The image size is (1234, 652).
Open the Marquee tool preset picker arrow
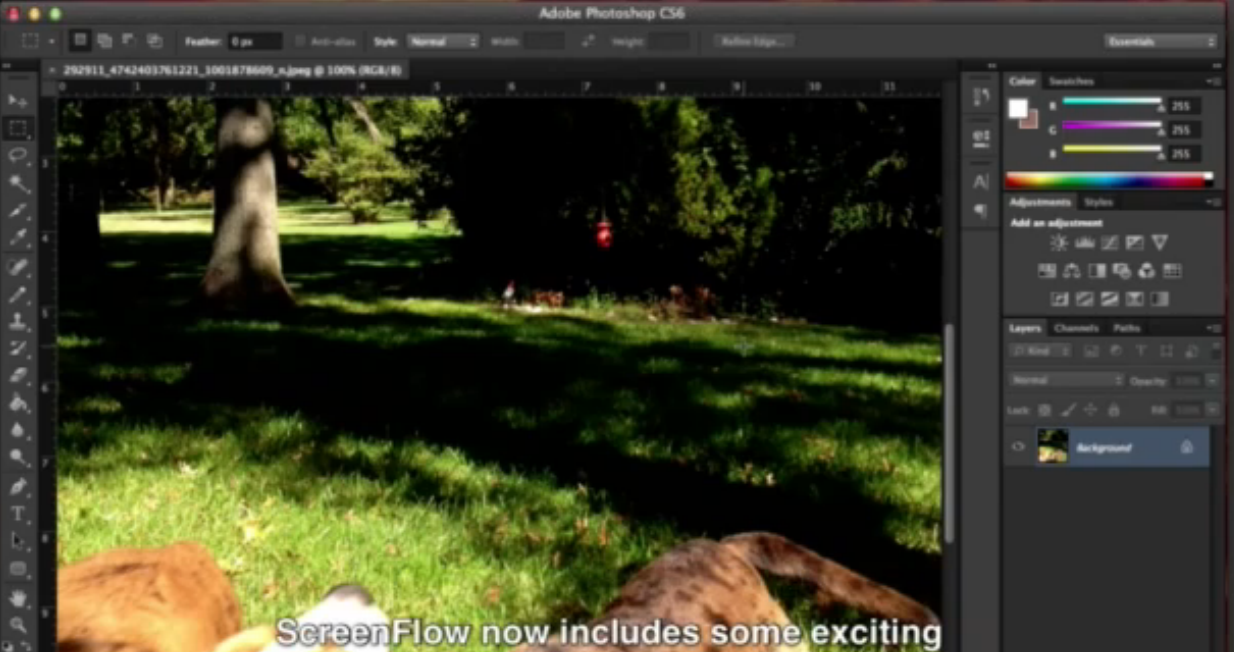click(51, 41)
